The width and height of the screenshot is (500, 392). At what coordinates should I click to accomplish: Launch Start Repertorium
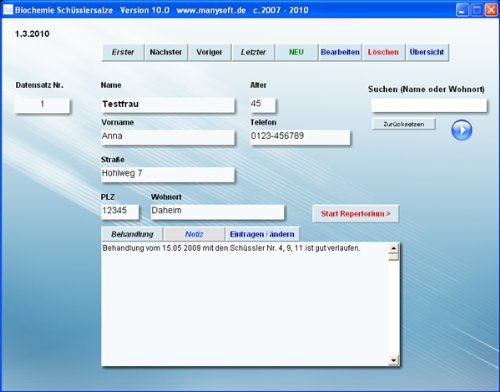[x=356, y=214]
